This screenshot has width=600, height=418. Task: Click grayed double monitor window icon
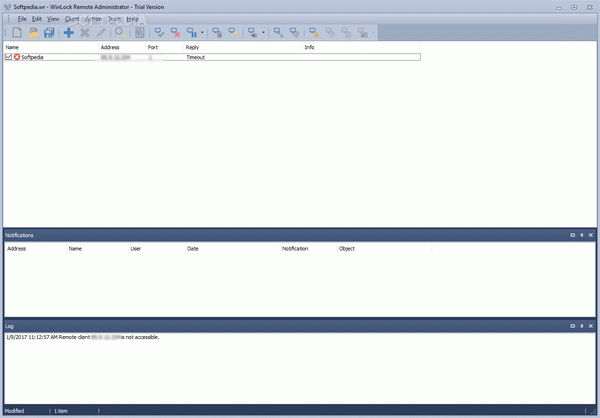[x=346, y=33]
